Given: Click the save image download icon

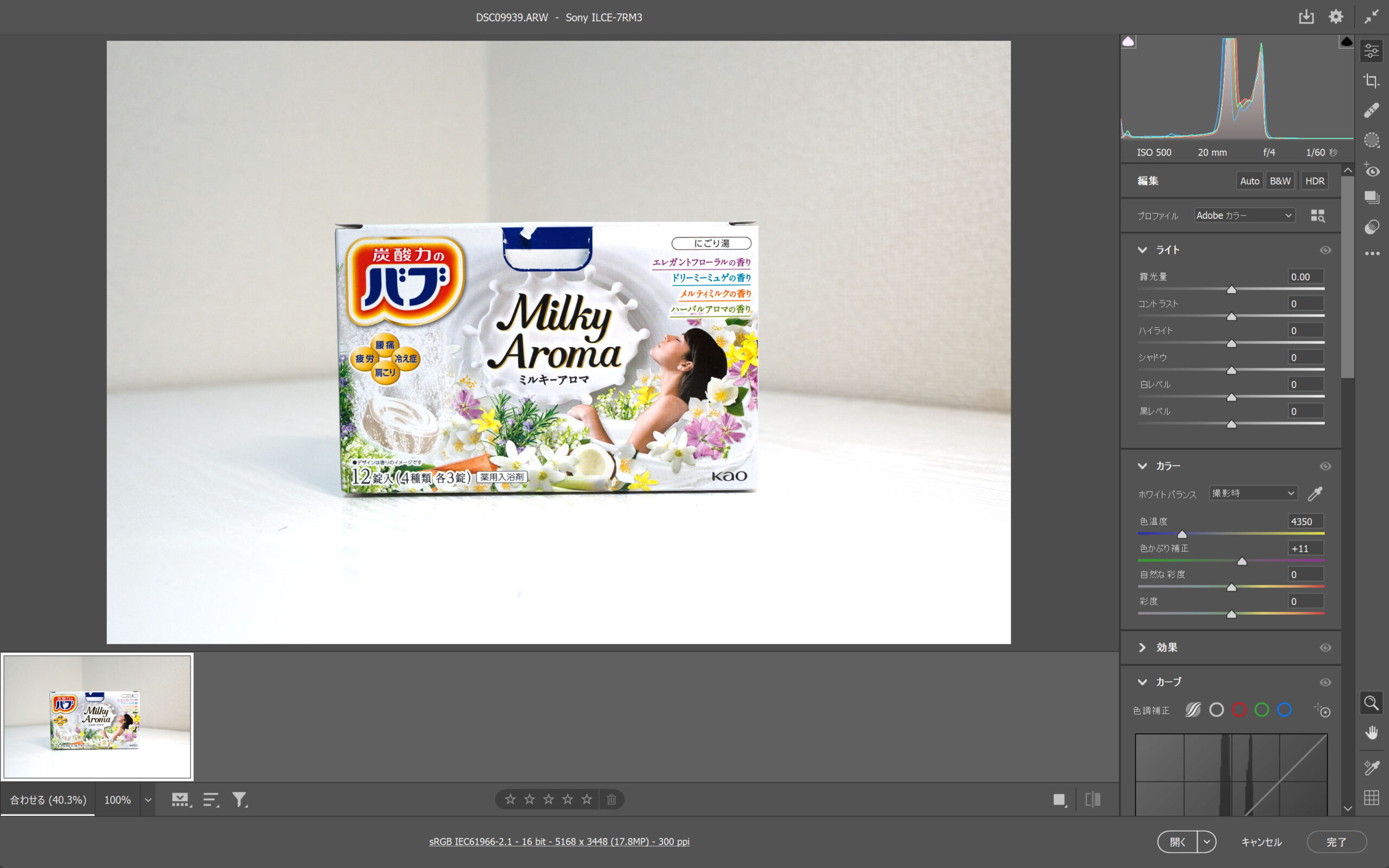Looking at the screenshot, I should tap(1306, 17).
